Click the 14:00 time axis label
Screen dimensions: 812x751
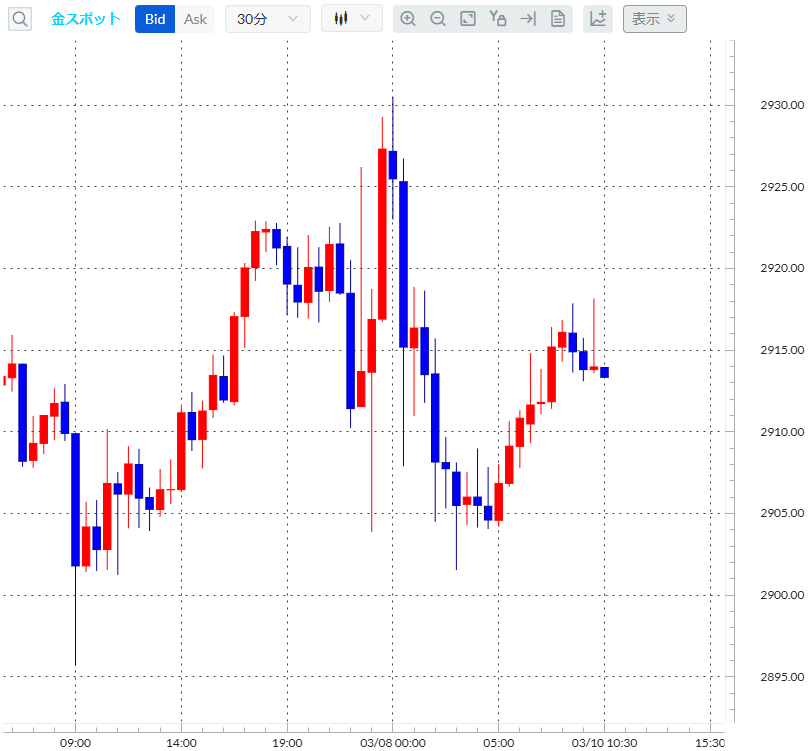pyautogui.click(x=181, y=743)
